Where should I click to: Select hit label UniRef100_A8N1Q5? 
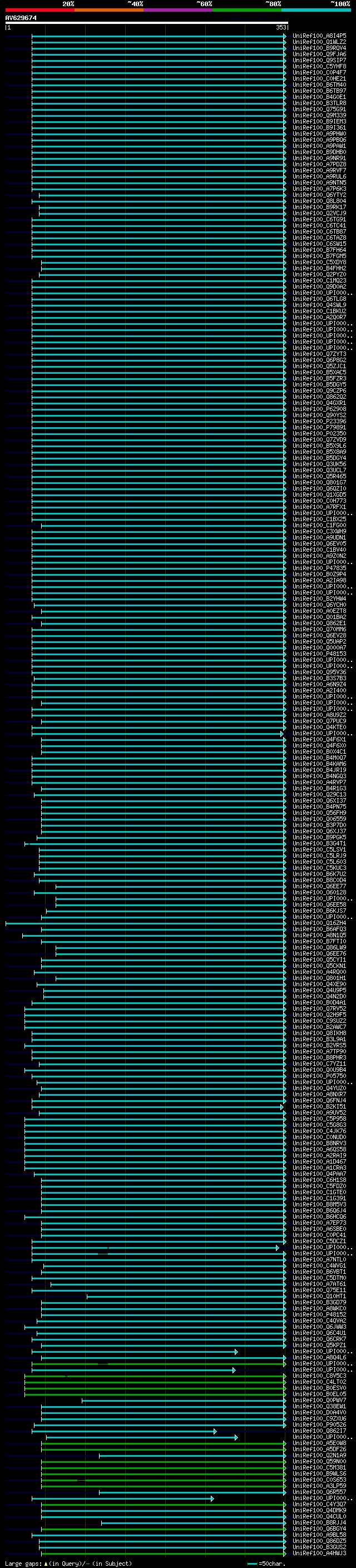pos(319,935)
